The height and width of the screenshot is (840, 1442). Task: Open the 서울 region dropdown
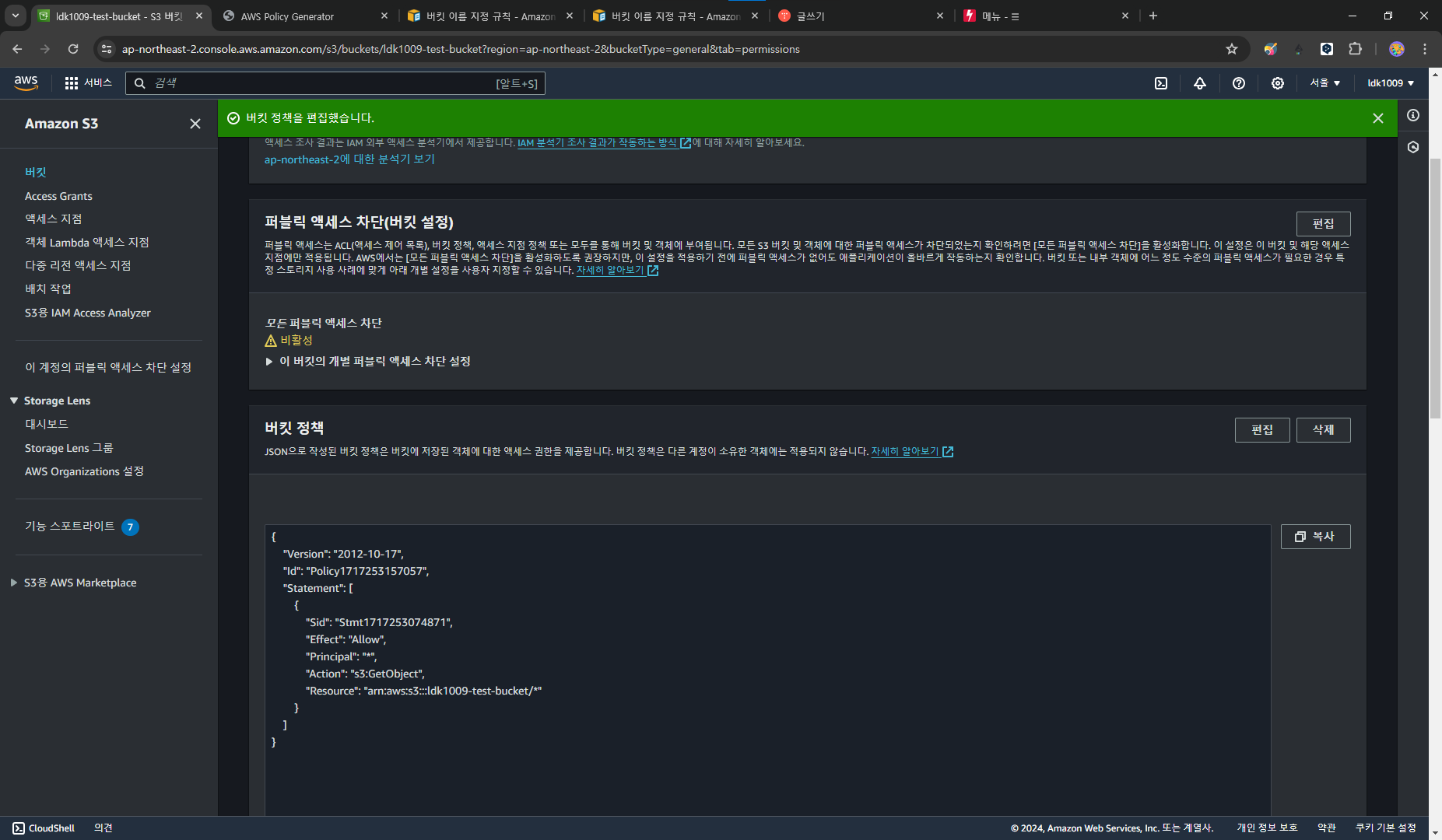[x=1324, y=83]
